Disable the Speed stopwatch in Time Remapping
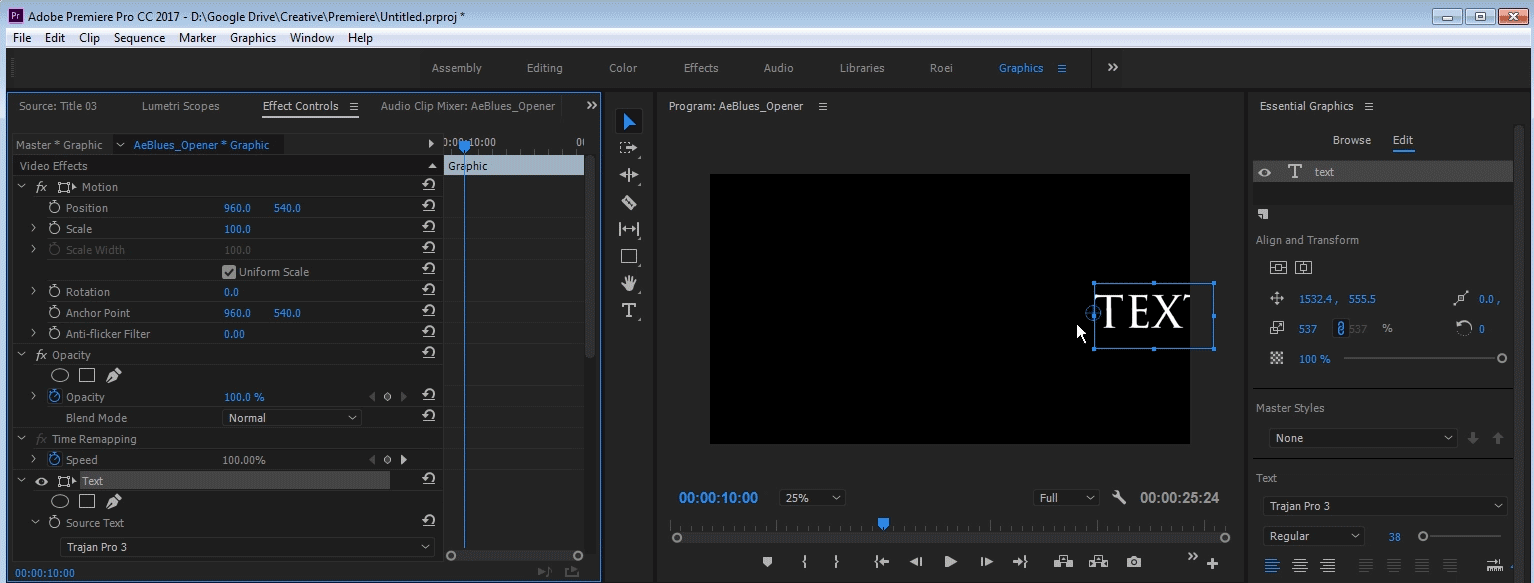This screenshot has width=1534, height=583. [55, 459]
